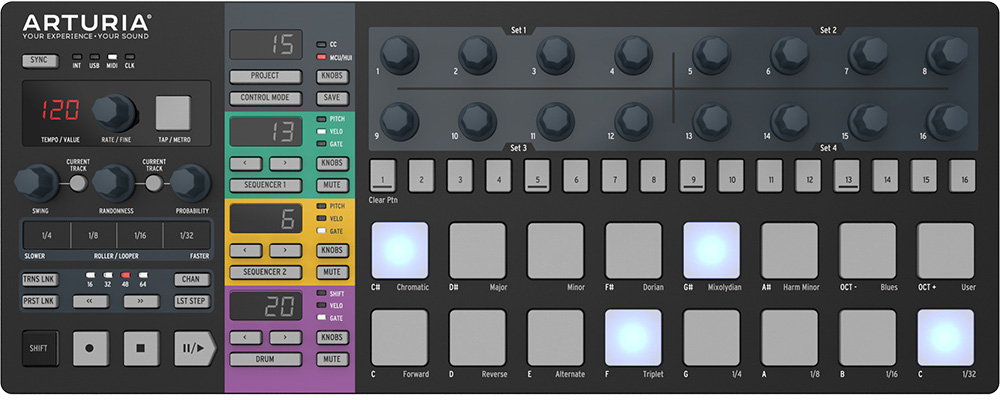Click the record button with circle icon
Screen dimensions: 1000x400
pyautogui.click(x=91, y=348)
